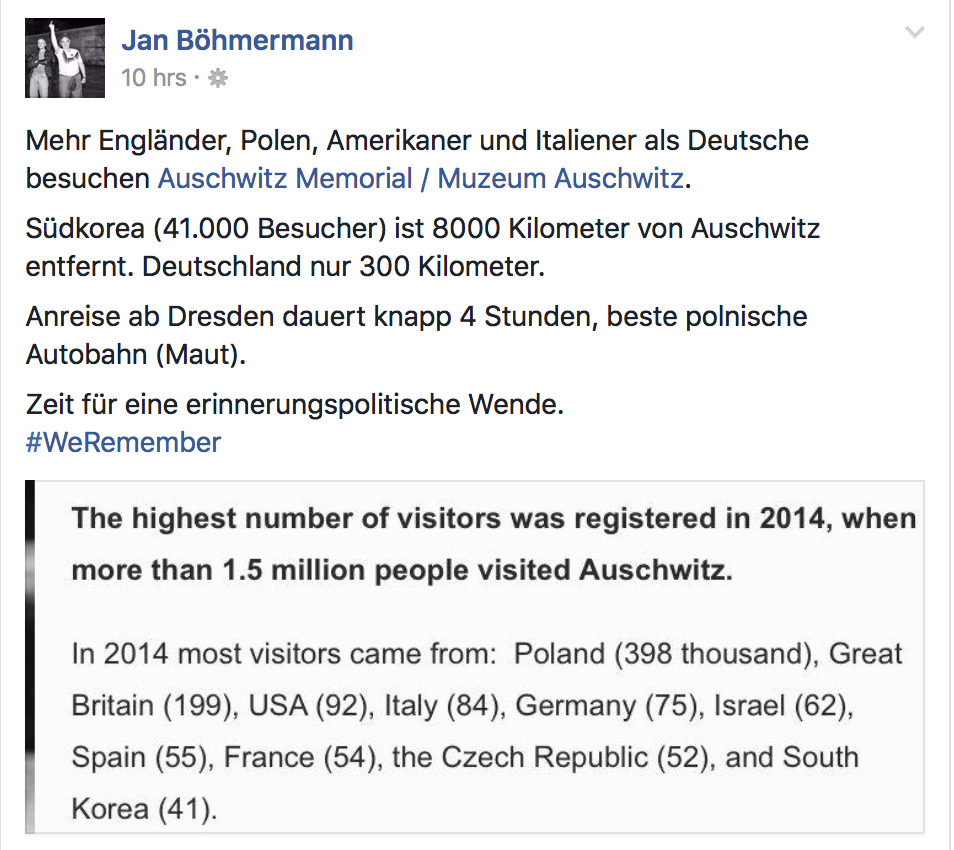The height and width of the screenshot is (850, 954).
Task: Open Jan Böhmermann's profile name link
Action: [x=237, y=40]
